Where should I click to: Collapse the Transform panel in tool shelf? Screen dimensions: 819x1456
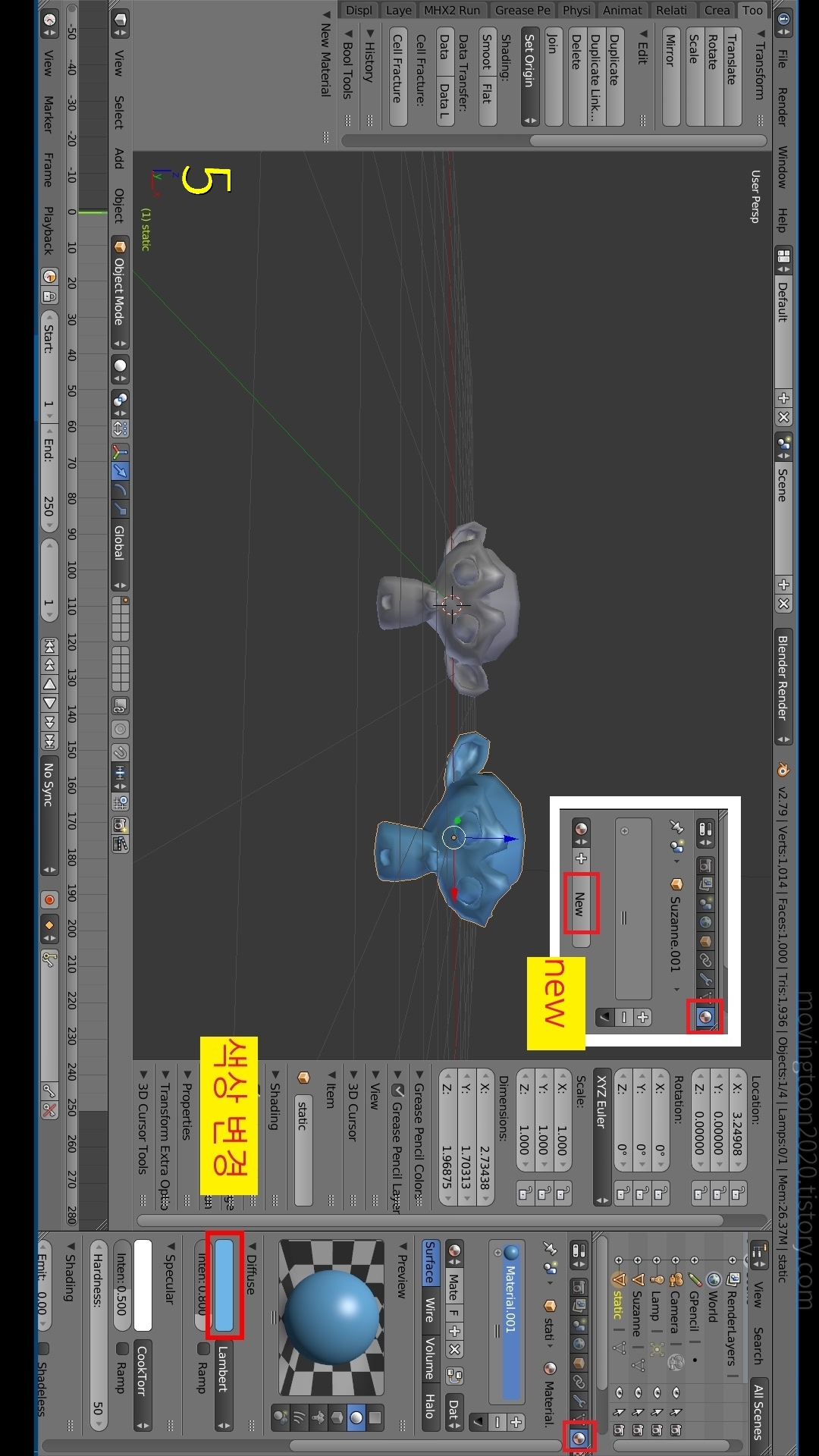[760, 65]
